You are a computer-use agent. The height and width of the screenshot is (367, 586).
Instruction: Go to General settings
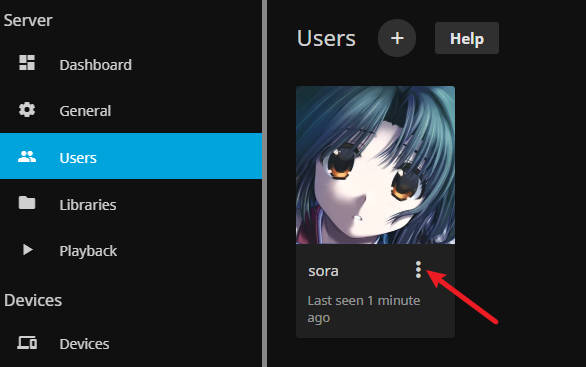131,110
